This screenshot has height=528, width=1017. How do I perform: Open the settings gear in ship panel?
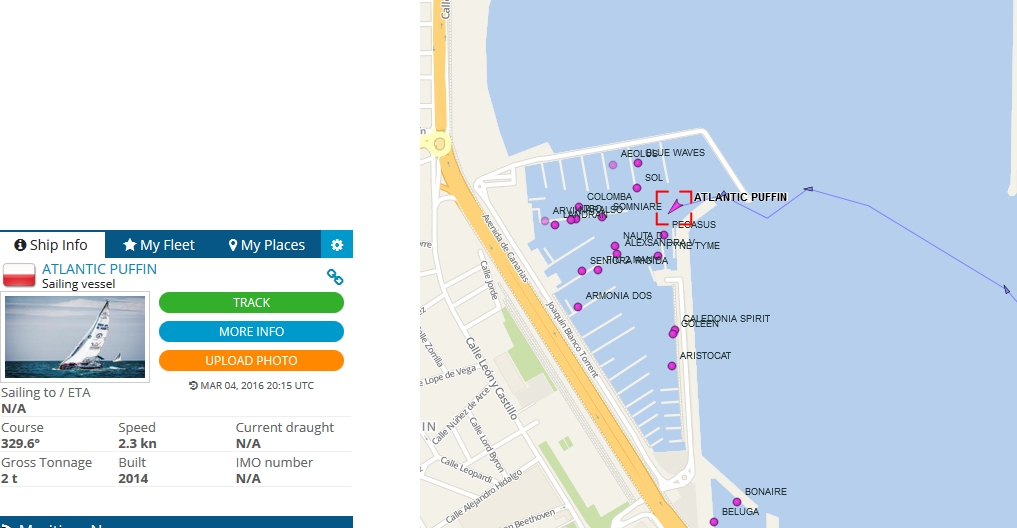(337, 245)
